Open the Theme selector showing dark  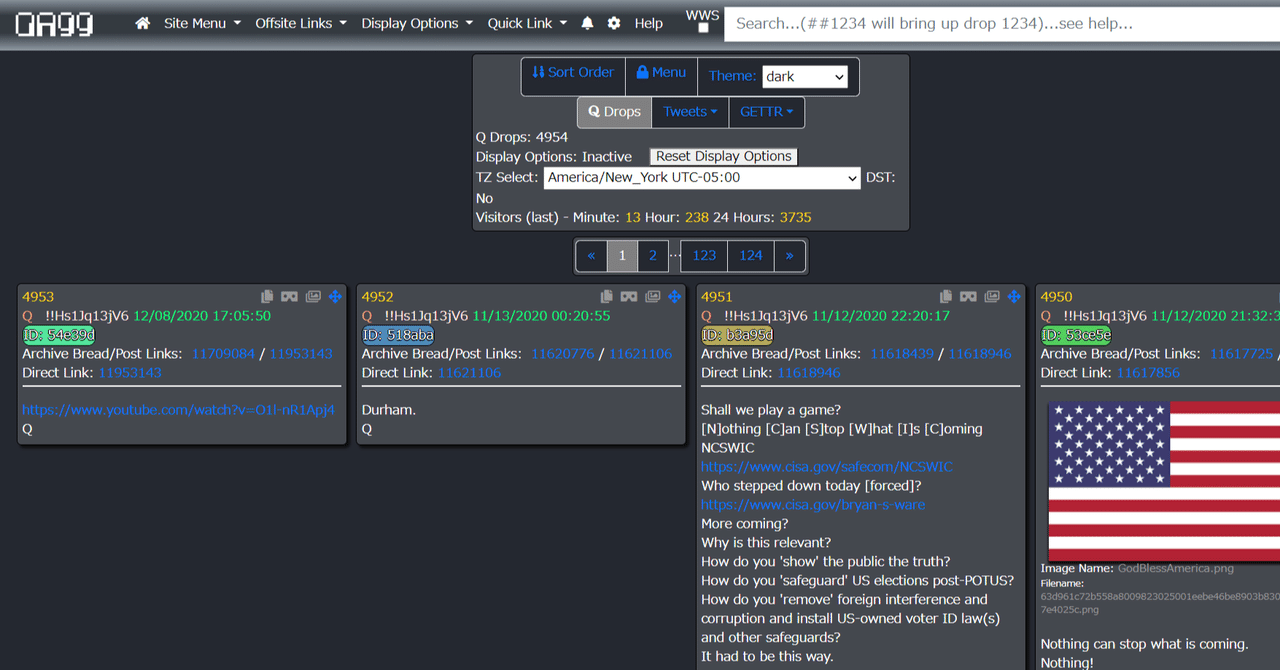pos(805,77)
